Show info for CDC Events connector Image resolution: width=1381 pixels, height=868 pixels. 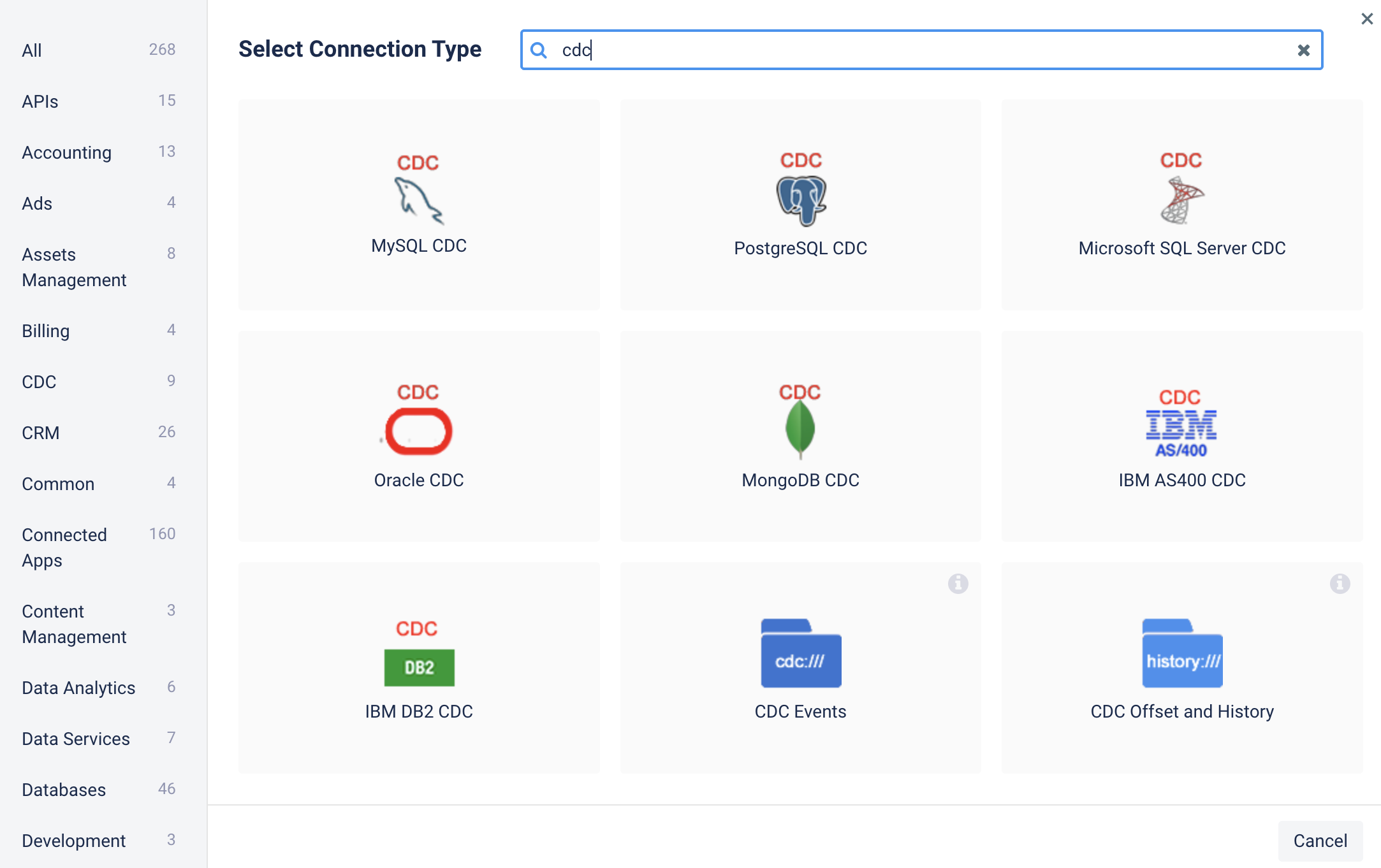[959, 583]
